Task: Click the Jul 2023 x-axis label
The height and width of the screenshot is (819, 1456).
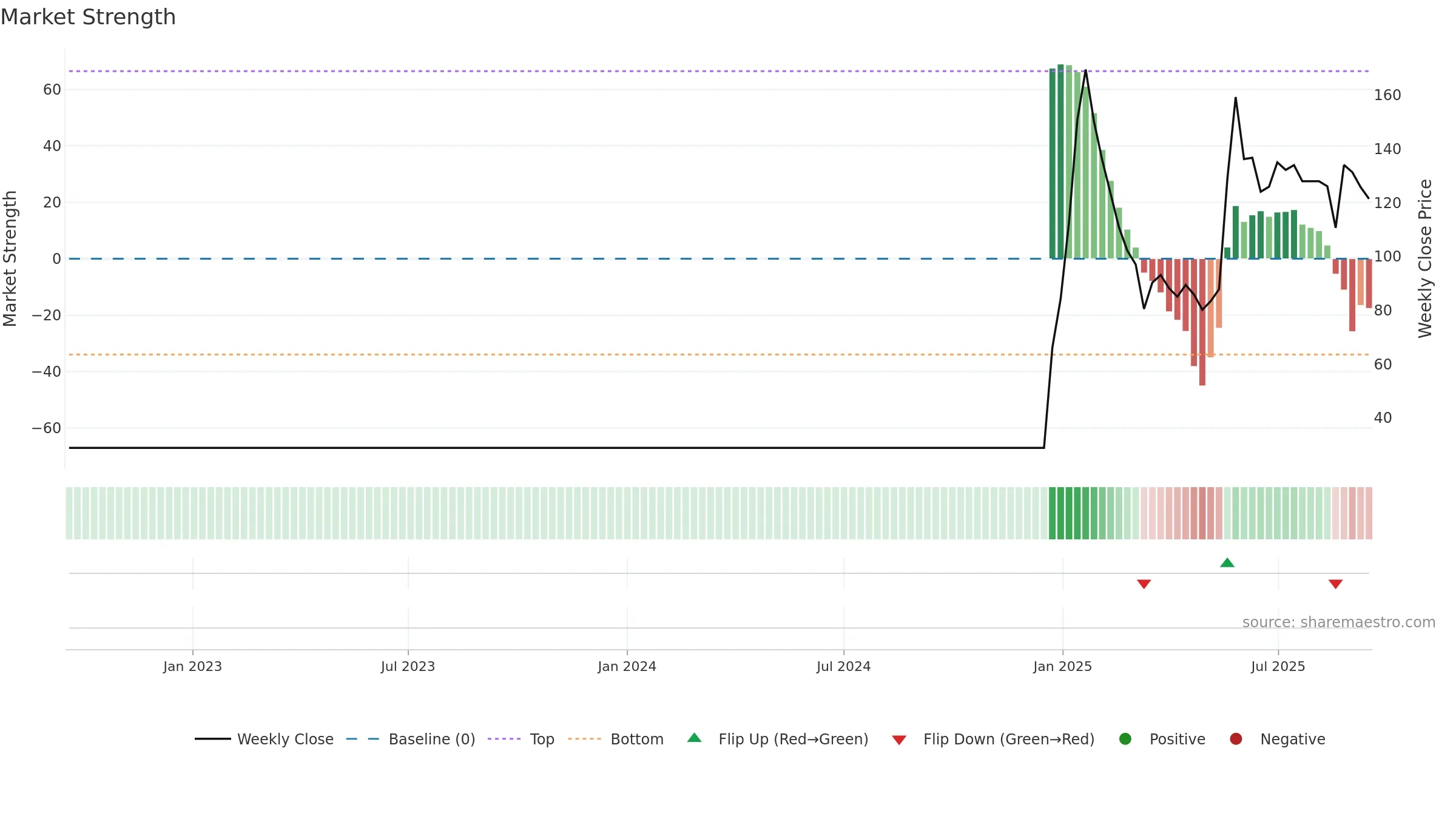Action: 408,666
